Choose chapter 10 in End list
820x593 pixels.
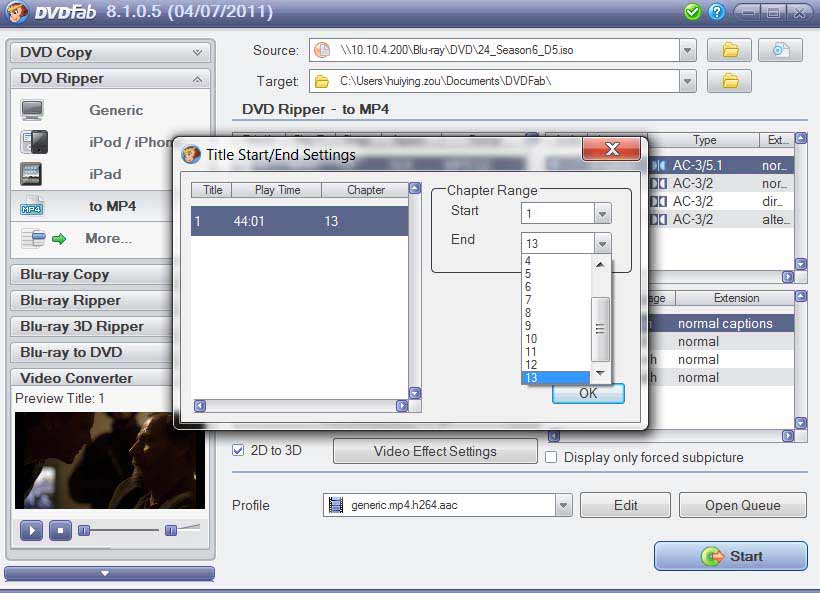click(x=556, y=339)
